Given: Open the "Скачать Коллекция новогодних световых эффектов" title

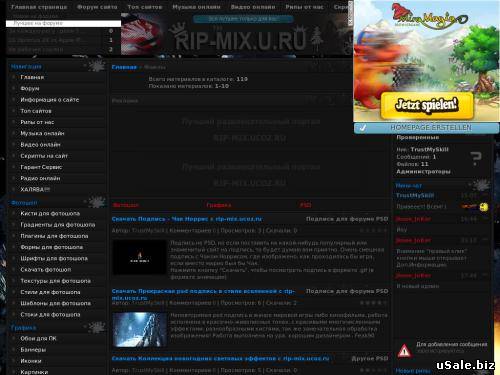Looking at the screenshot, I should coord(220,358).
